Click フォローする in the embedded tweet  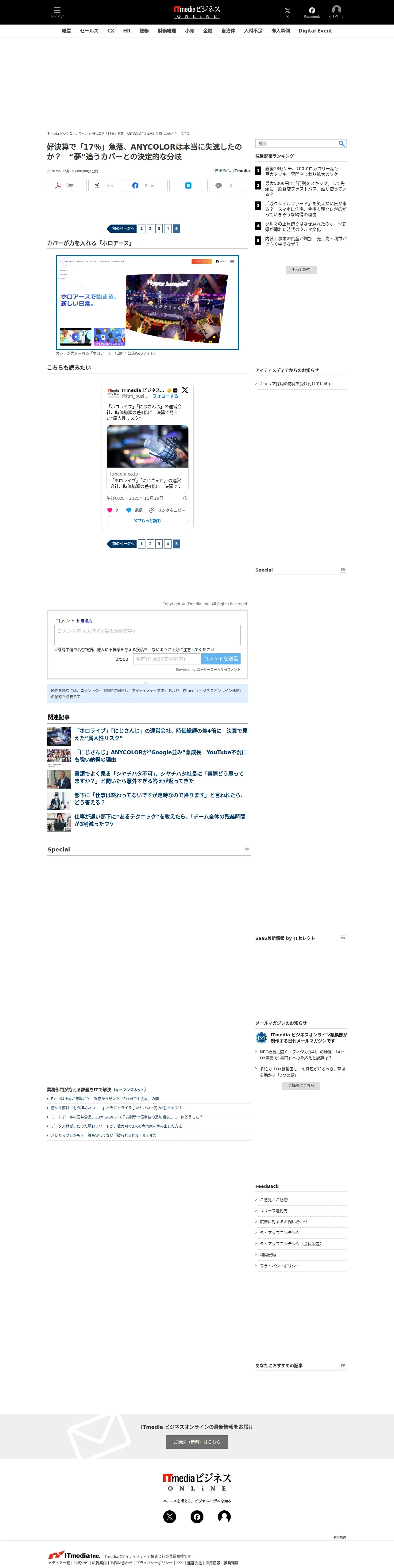(x=166, y=396)
